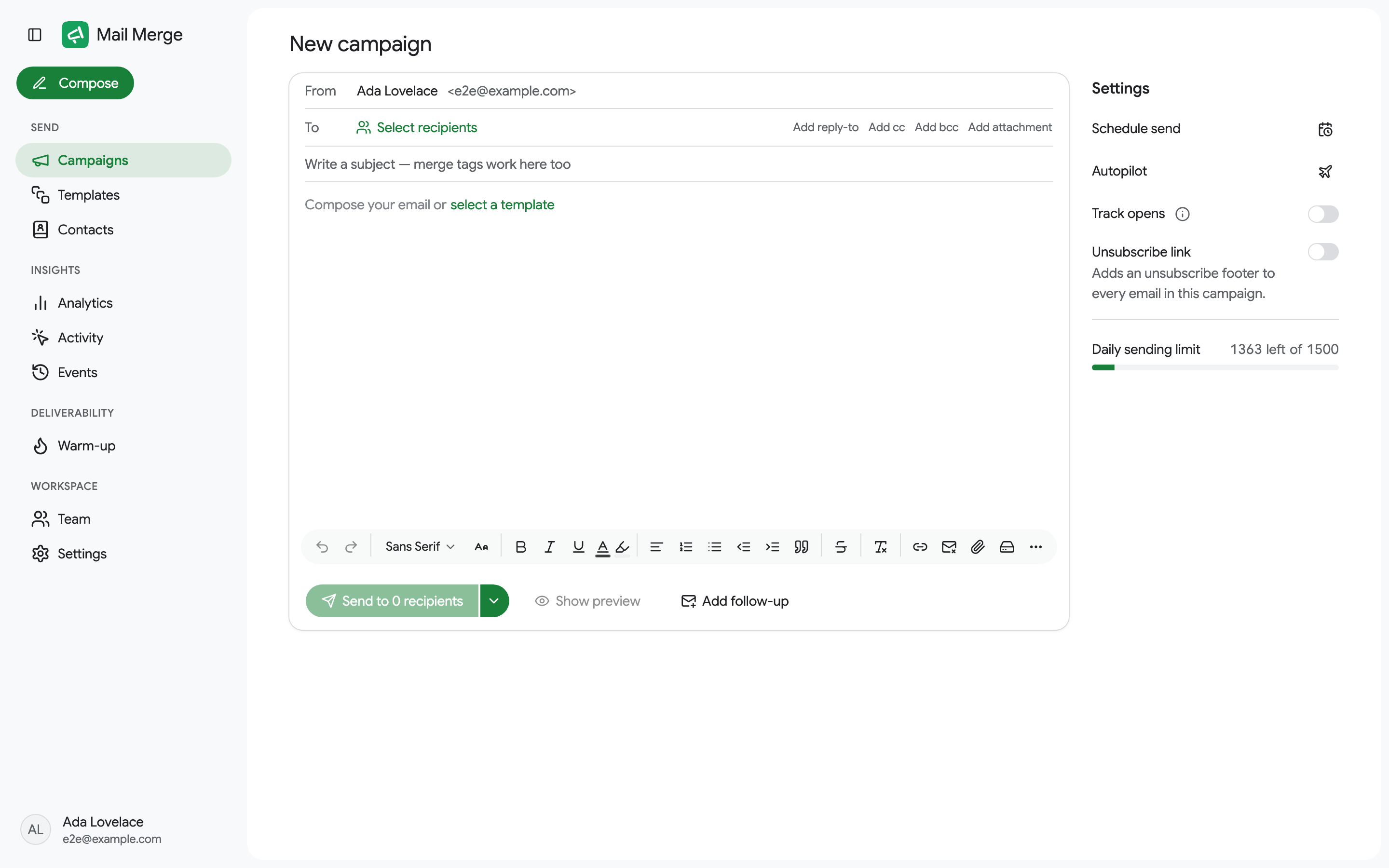Focus the subject line field
Viewport: 1389px width, 868px height.
[x=679, y=164]
